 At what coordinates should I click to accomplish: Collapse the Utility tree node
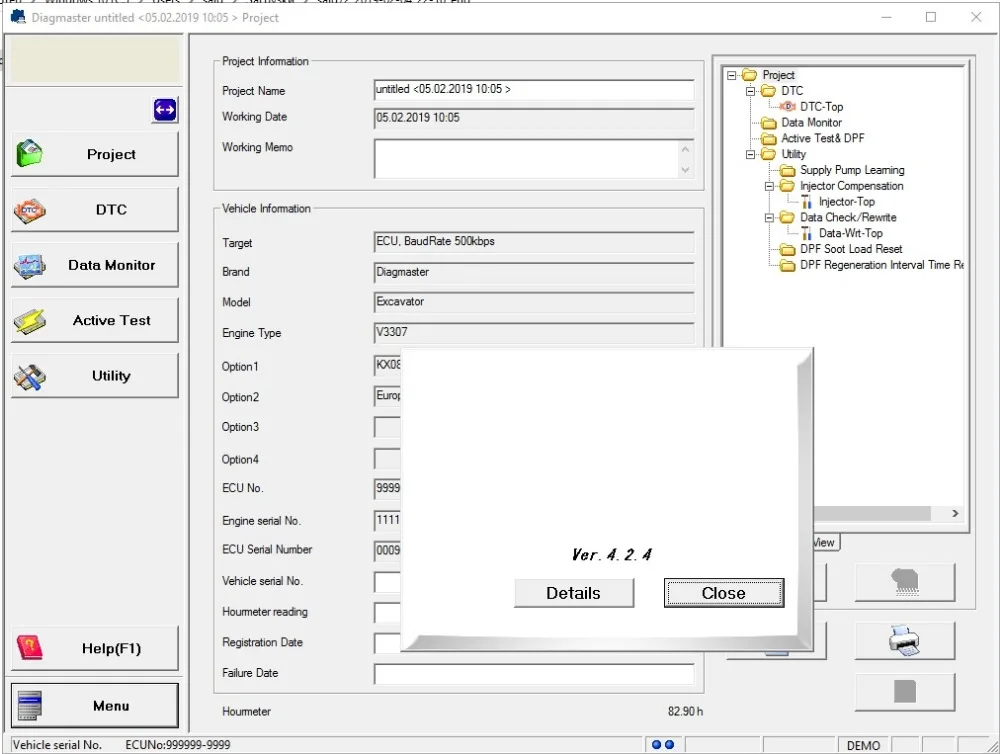[751, 154]
